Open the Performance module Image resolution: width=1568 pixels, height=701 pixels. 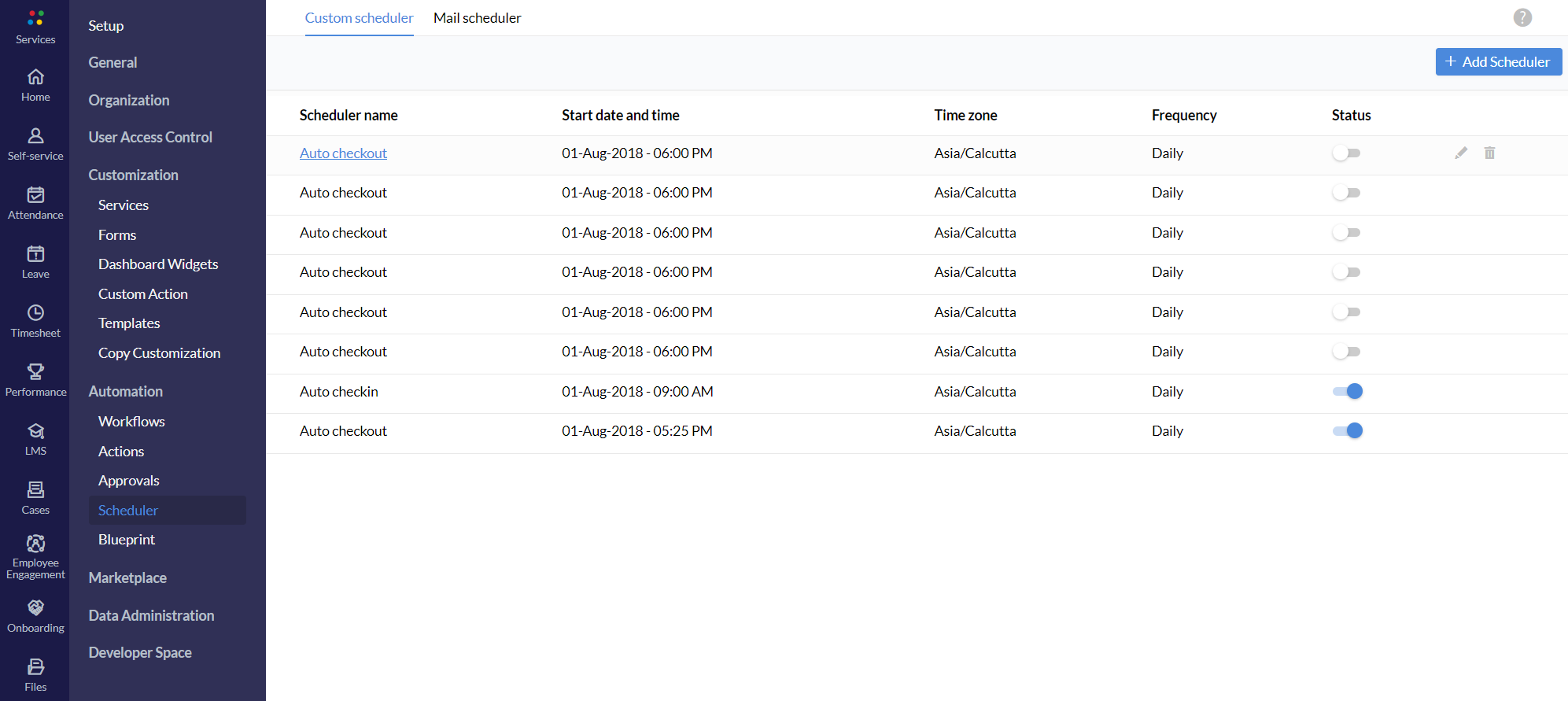click(x=35, y=381)
